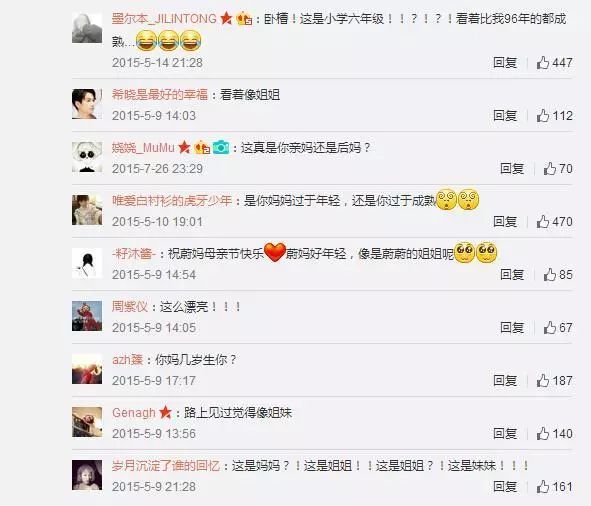591x506 pixels.
Task: Like 周紫仪's comment with 67 likes
Action: (x=550, y=327)
